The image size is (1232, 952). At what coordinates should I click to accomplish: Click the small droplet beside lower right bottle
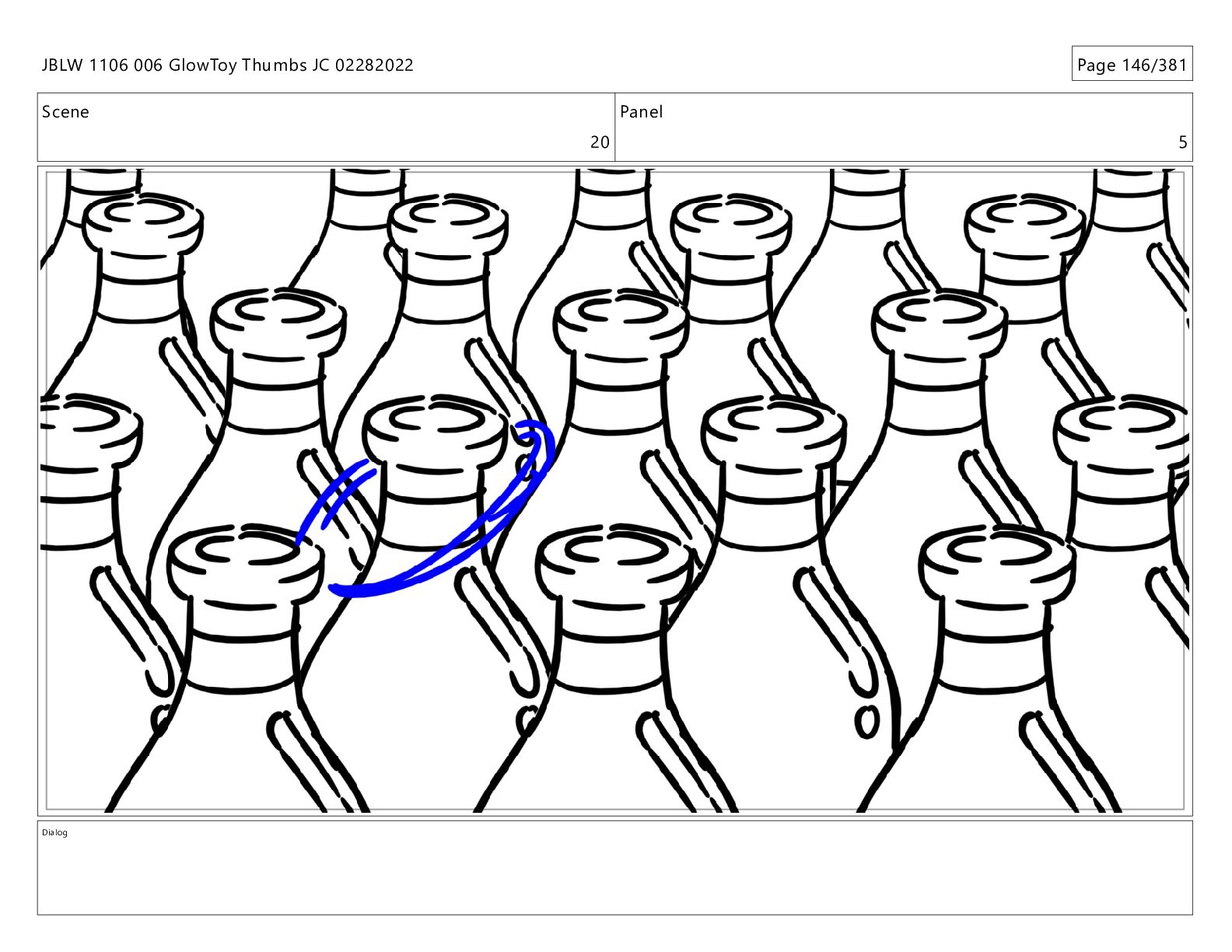866,722
